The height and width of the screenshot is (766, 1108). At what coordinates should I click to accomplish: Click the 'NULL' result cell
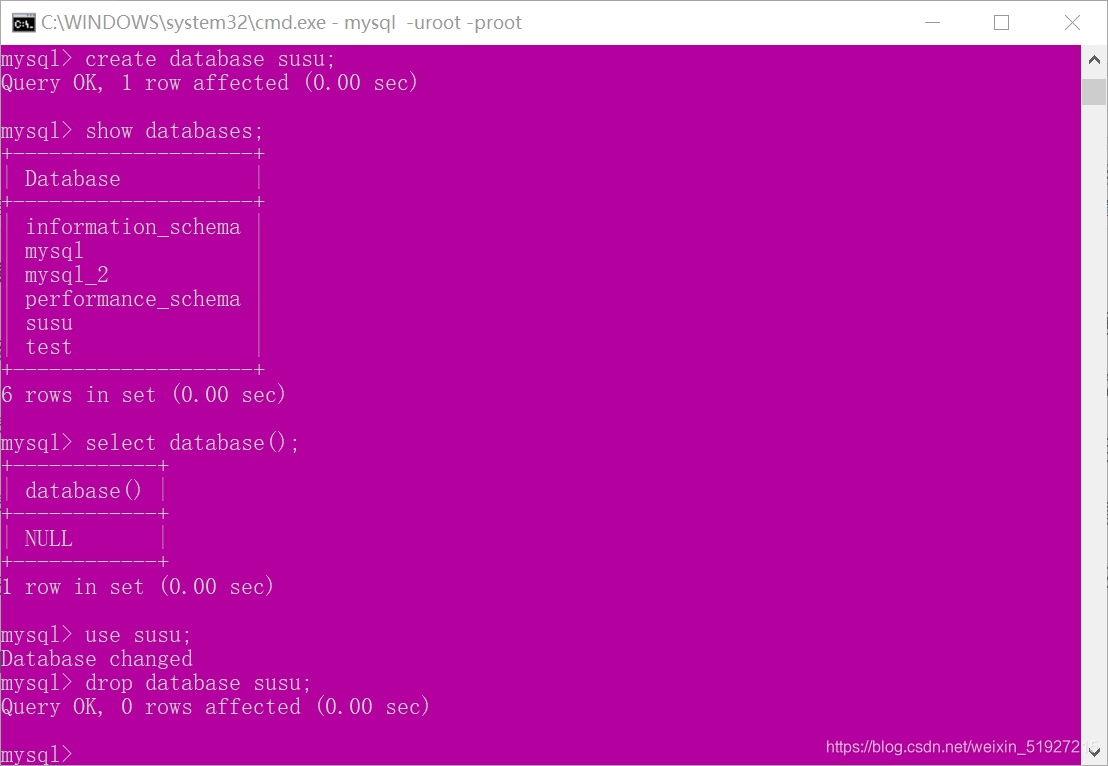(49, 538)
